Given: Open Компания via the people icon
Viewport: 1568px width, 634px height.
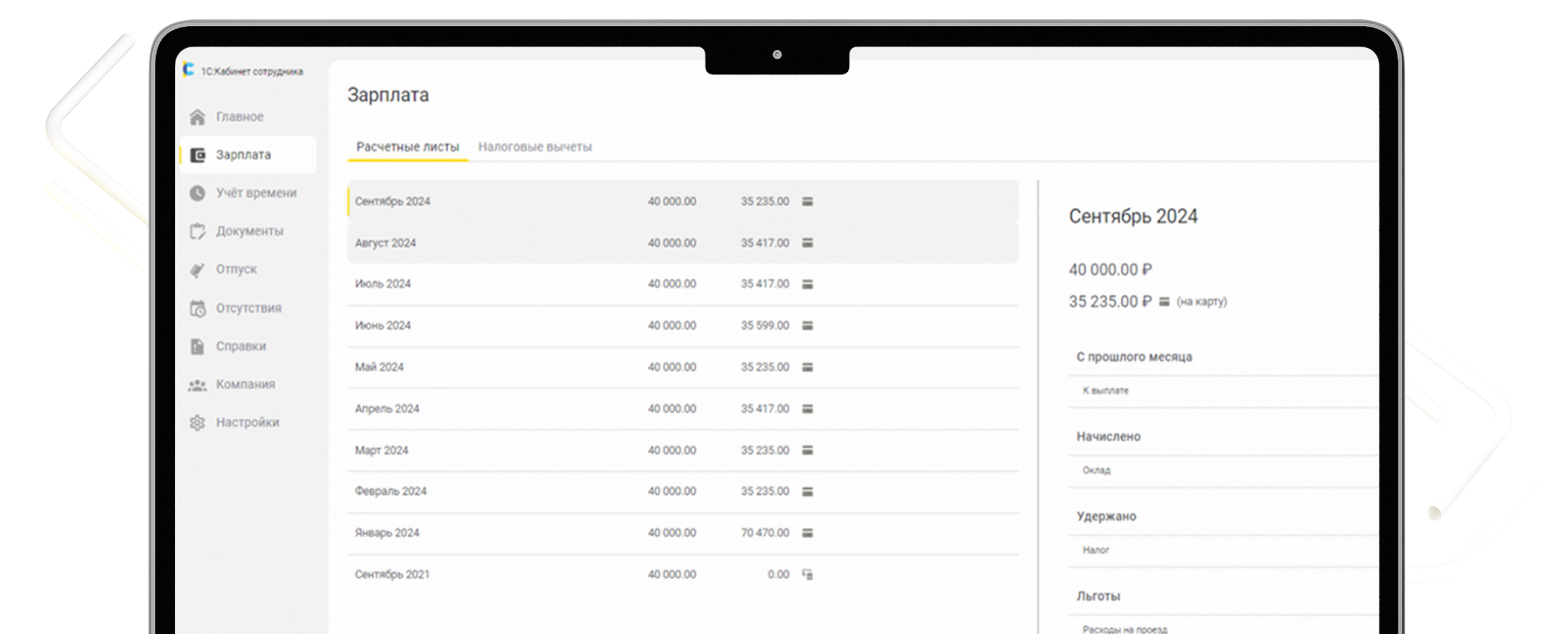Looking at the screenshot, I should [x=197, y=384].
